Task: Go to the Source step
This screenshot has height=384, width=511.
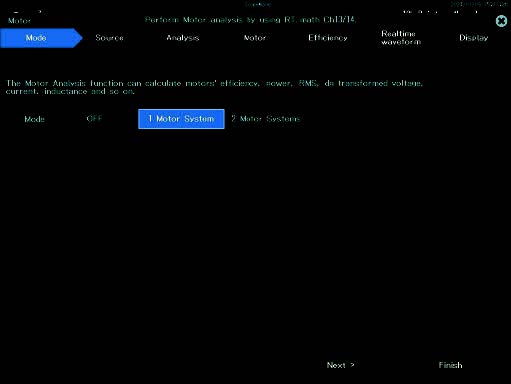Action: pyautogui.click(x=109, y=38)
